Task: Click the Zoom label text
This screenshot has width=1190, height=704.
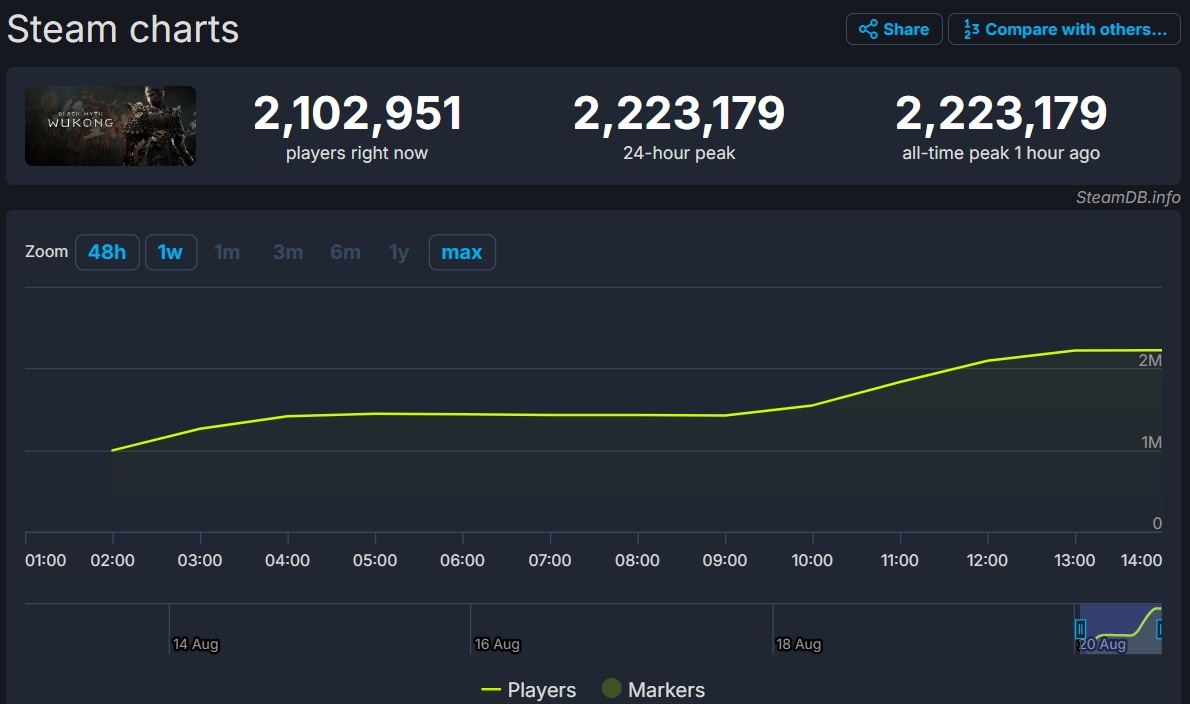Action: point(46,251)
